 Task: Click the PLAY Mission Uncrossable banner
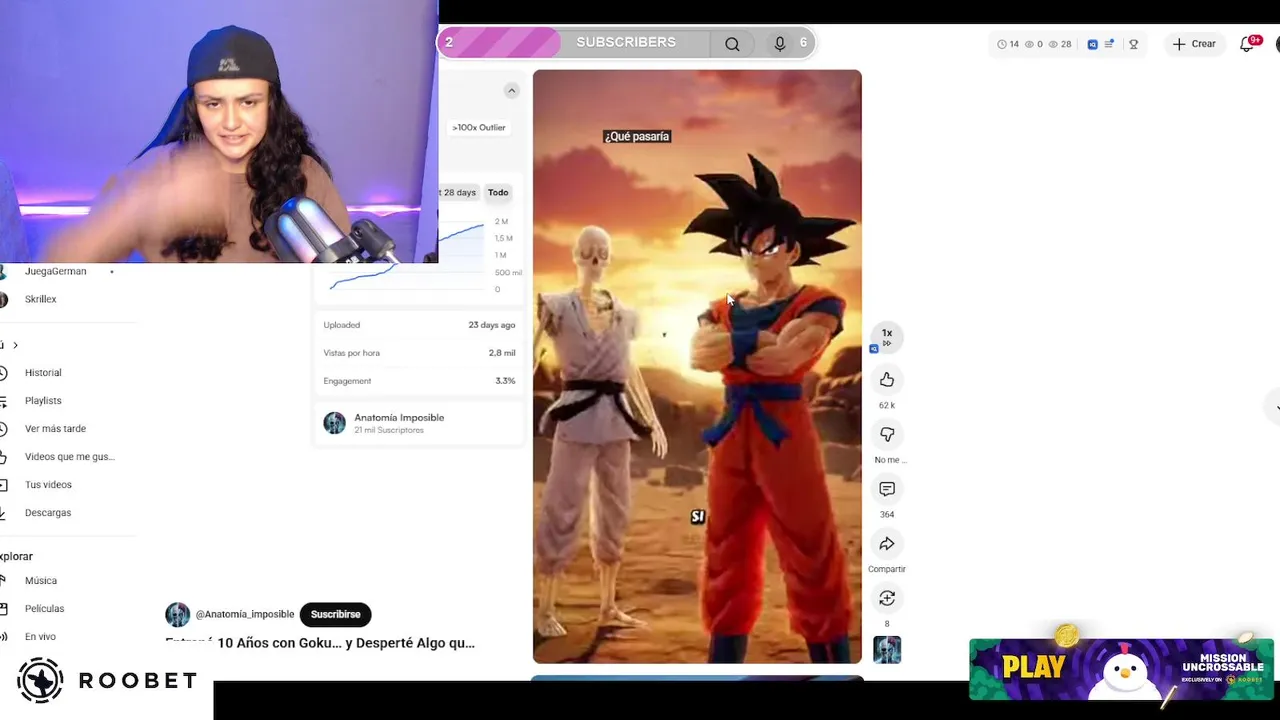pyautogui.click(x=1121, y=668)
